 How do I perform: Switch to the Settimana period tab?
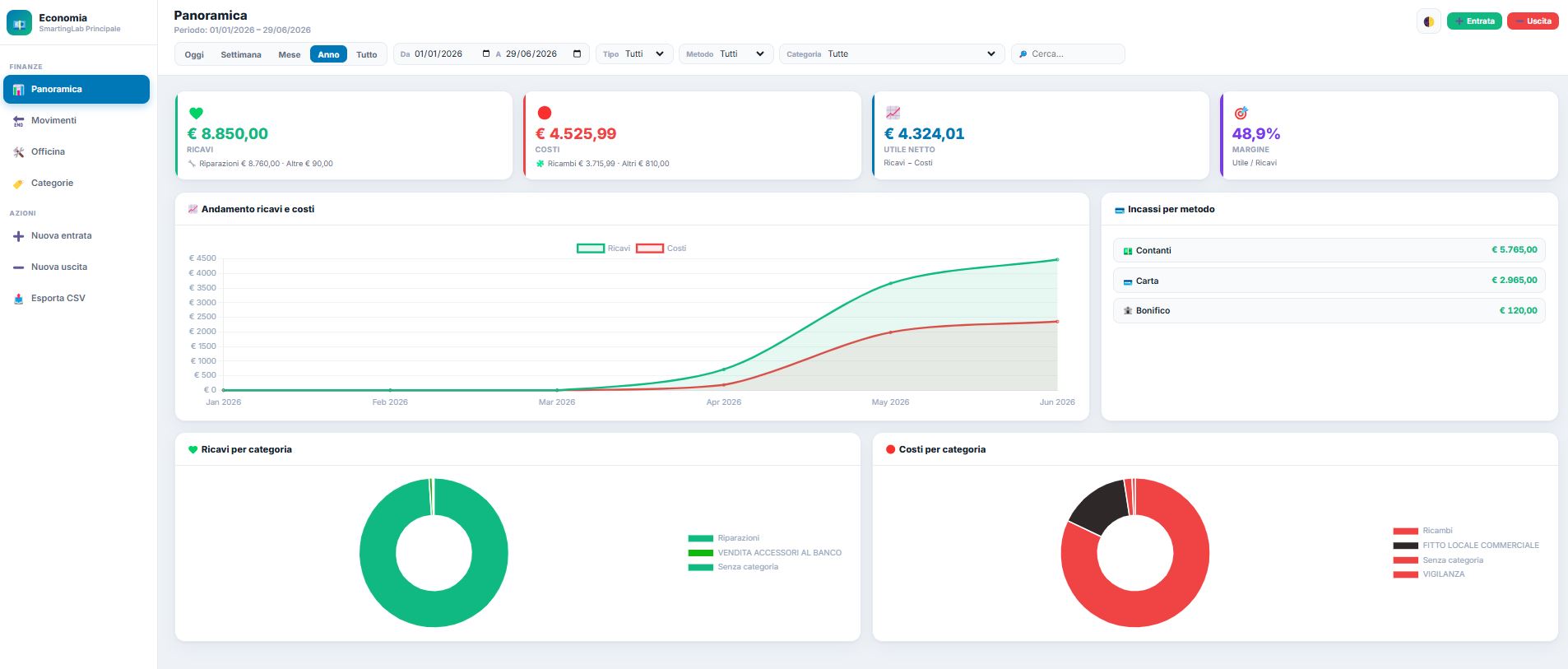(x=241, y=55)
